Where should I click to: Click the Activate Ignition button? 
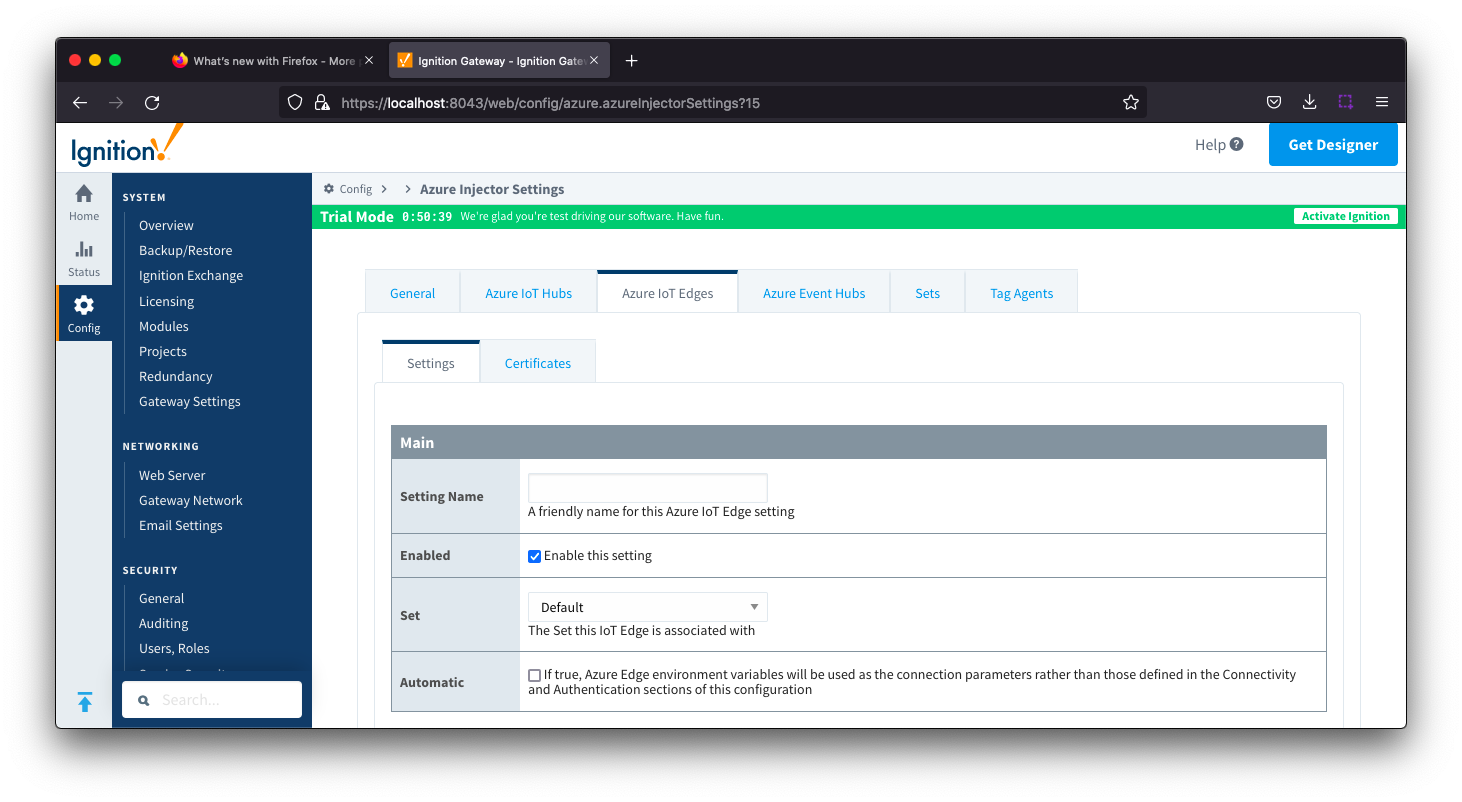[x=1345, y=216]
